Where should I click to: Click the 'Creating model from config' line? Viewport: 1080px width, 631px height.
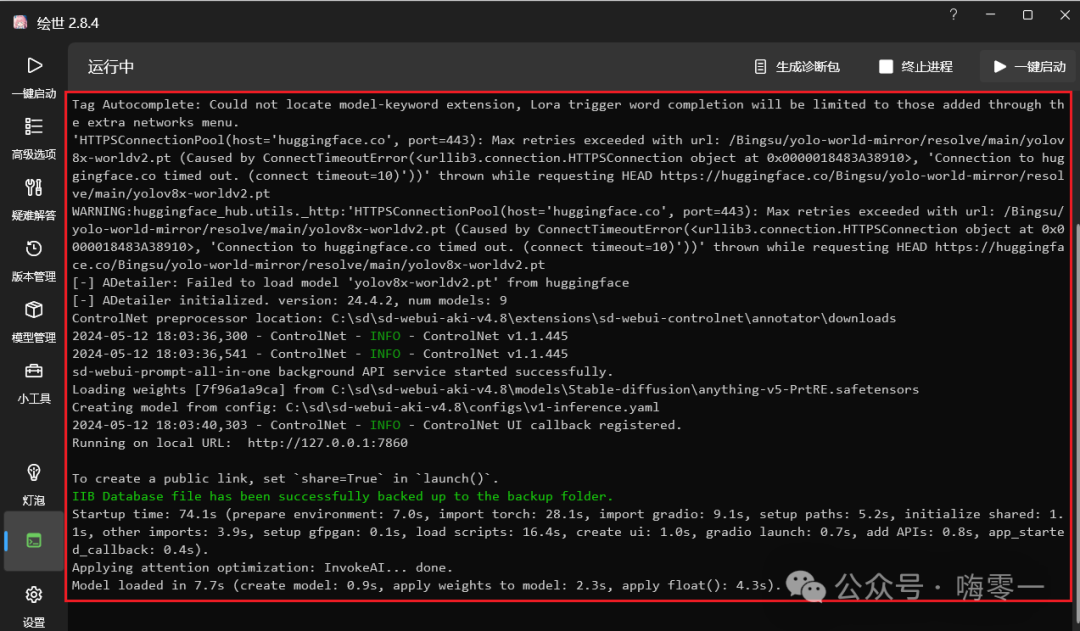366,407
